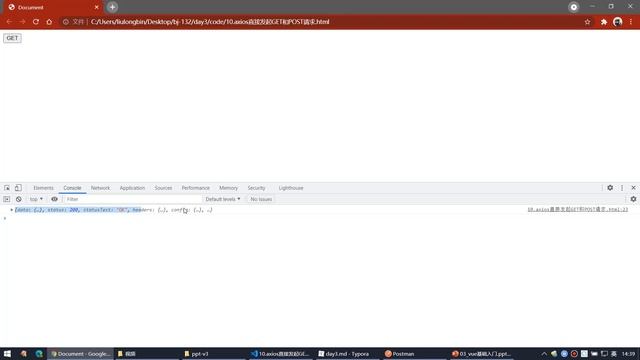Toggle the DevTools device toolbar
640x360 pixels.
click(x=18, y=188)
